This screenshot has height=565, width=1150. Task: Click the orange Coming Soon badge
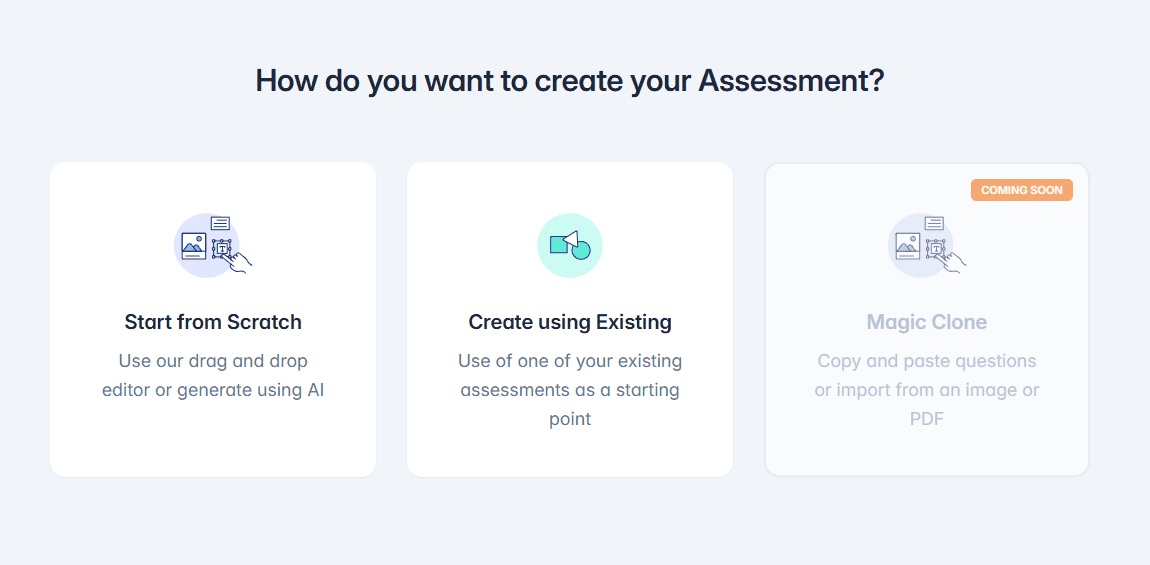(1021, 190)
